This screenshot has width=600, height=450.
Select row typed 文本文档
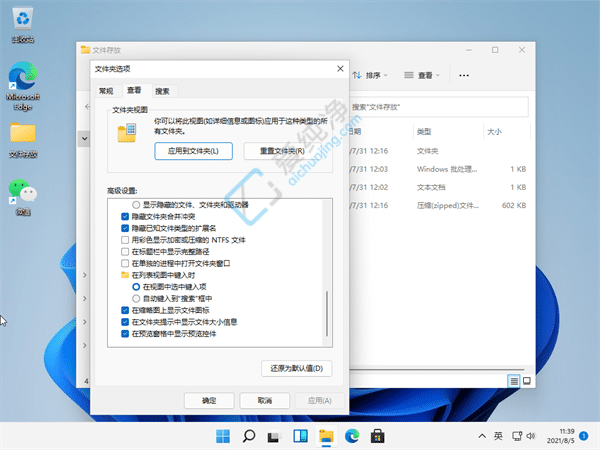[439, 187]
